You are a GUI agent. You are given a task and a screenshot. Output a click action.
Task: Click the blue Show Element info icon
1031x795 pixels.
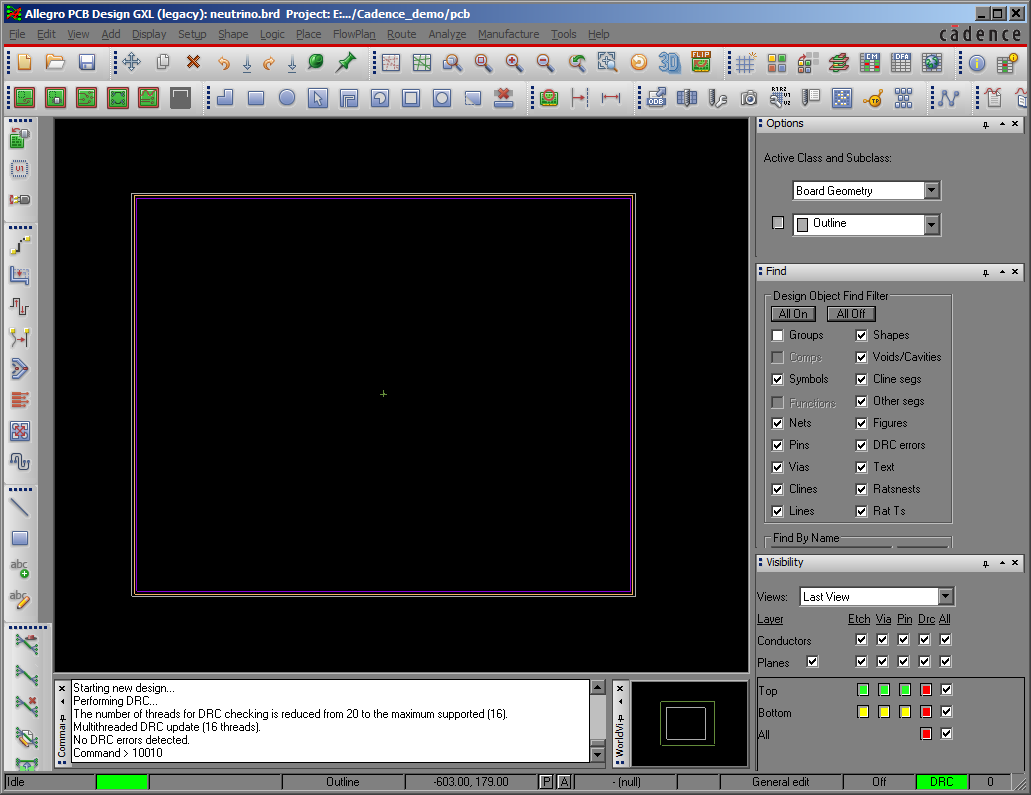pyautogui.click(x=977, y=63)
